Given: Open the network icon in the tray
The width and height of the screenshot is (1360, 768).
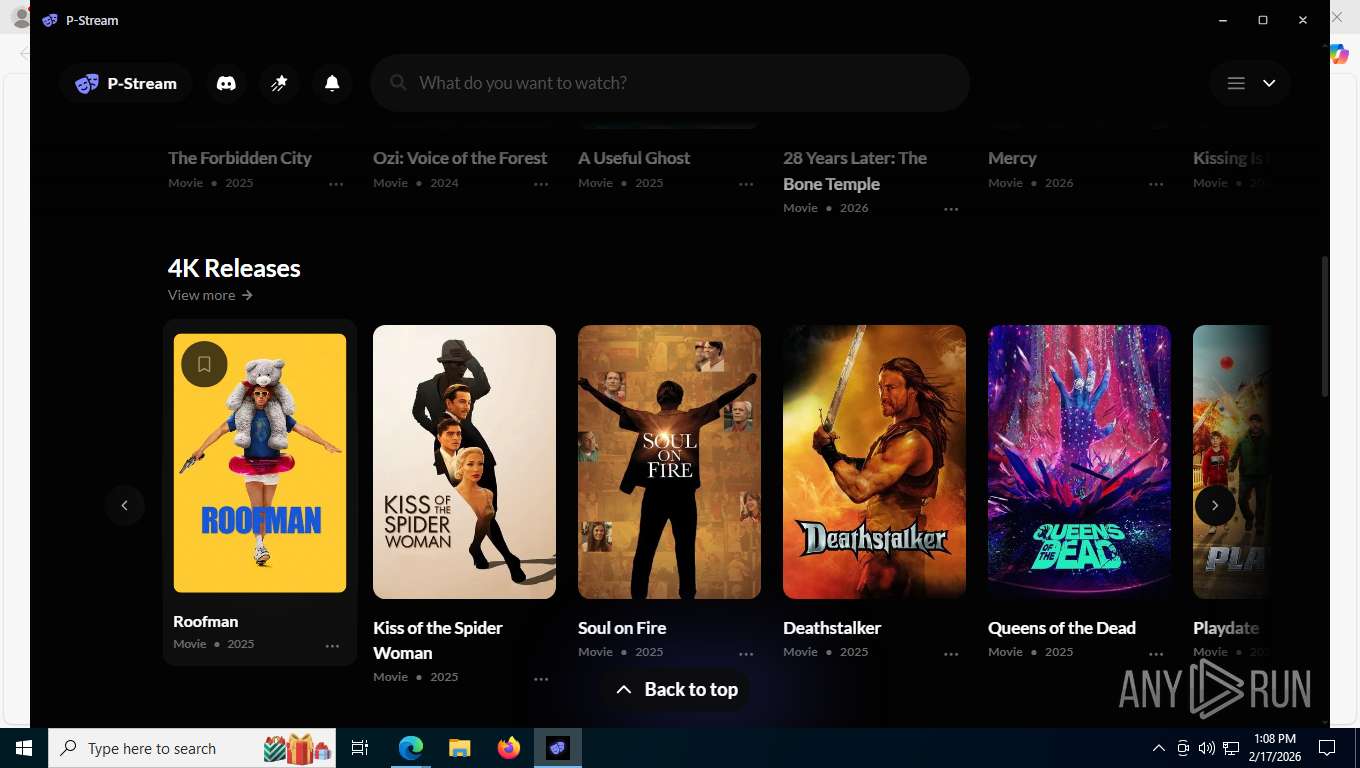Looking at the screenshot, I should point(1231,748).
